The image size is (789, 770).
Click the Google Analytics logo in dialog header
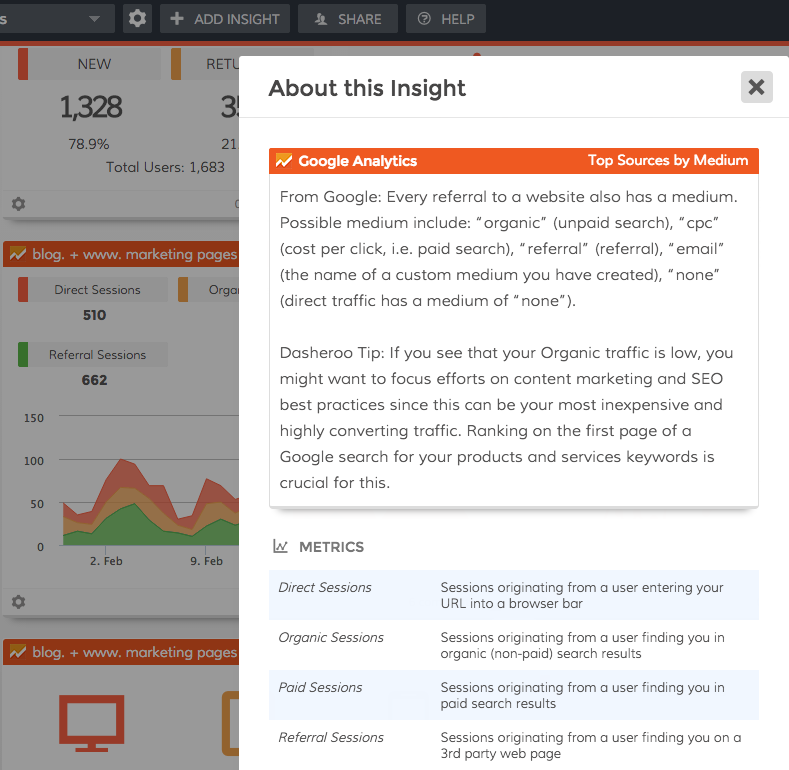284,160
